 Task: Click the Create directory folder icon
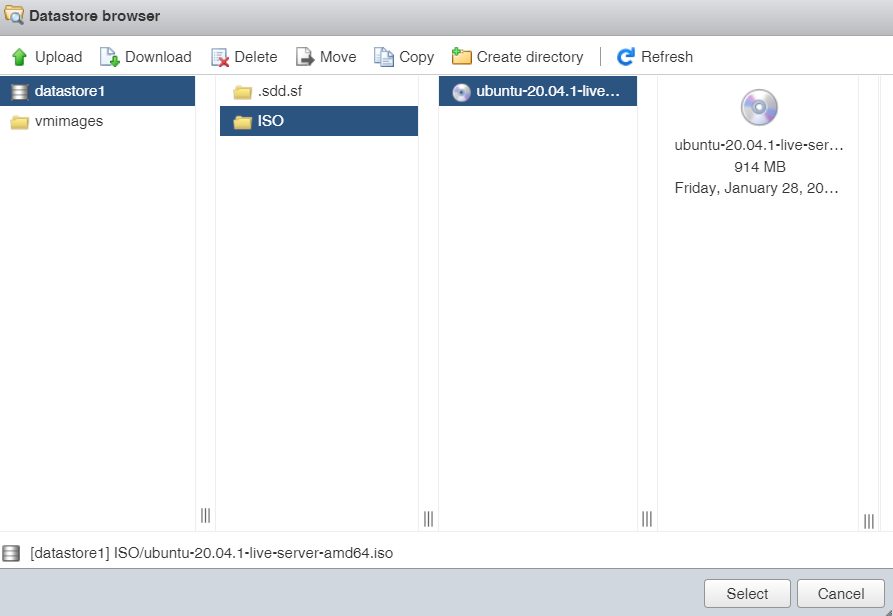click(462, 57)
